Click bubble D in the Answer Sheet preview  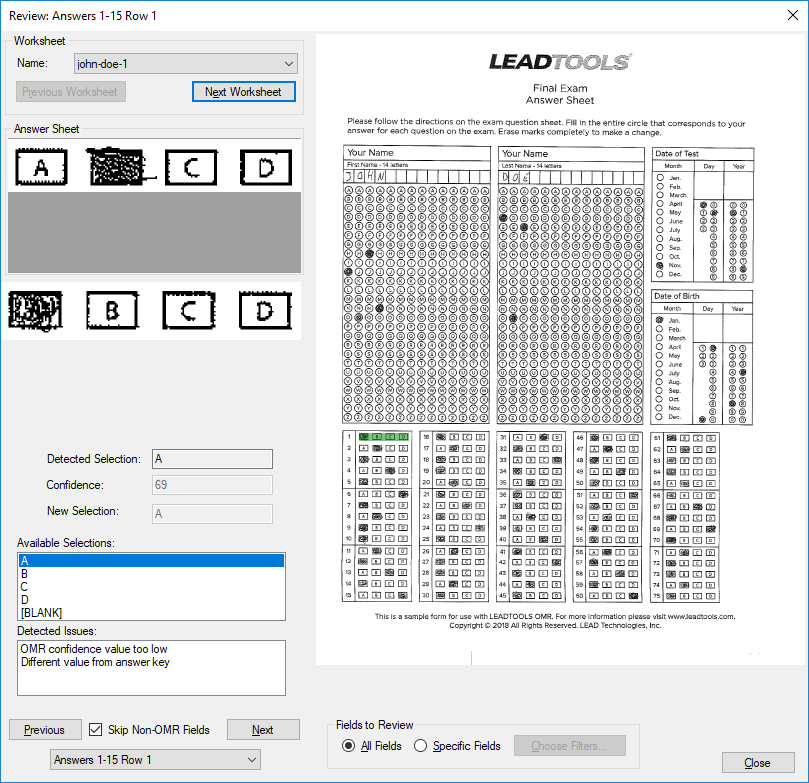coord(266,167)
